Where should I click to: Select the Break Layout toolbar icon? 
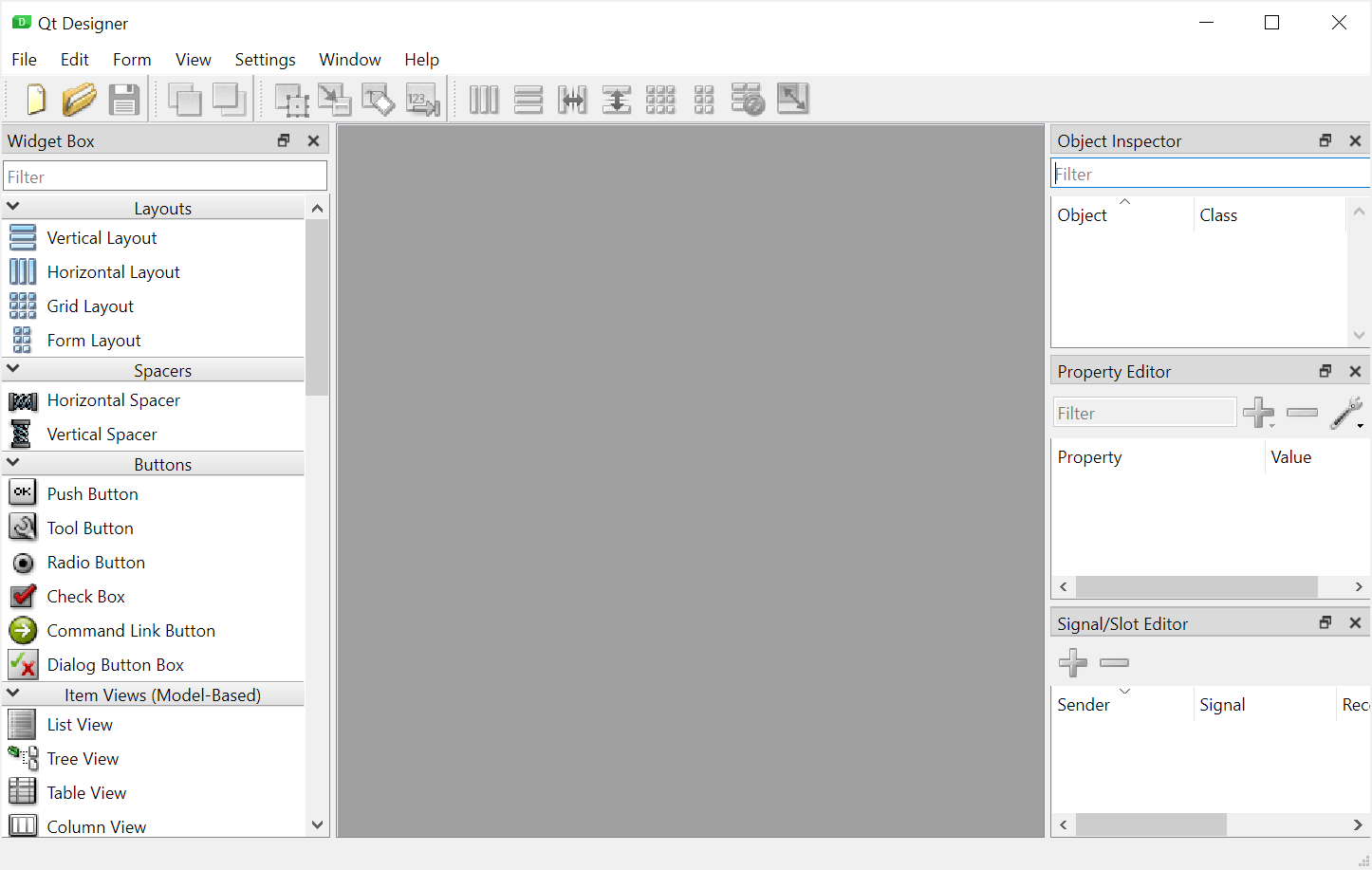(748, 99)
